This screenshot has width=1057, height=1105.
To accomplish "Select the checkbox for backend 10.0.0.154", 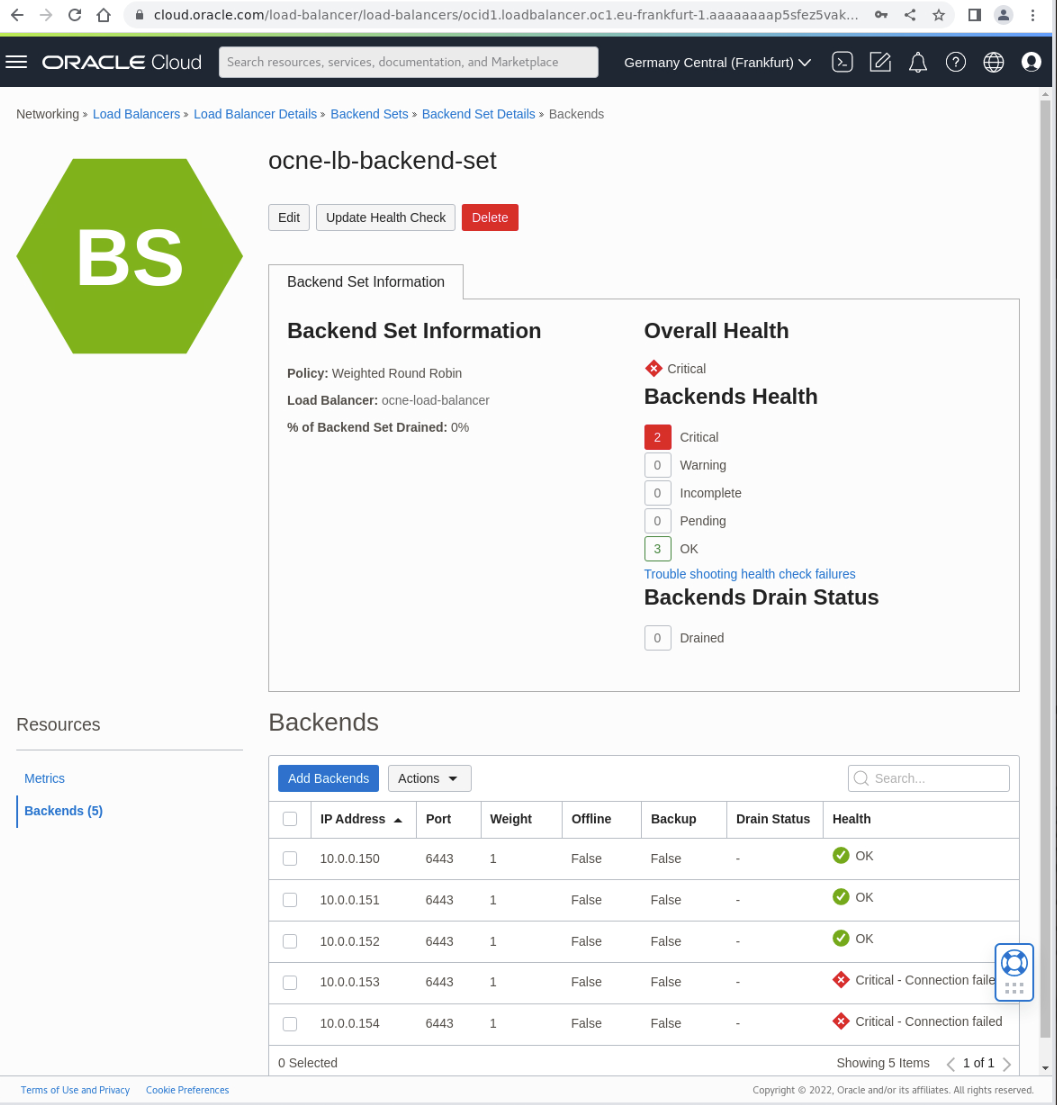I will 290,1023.
